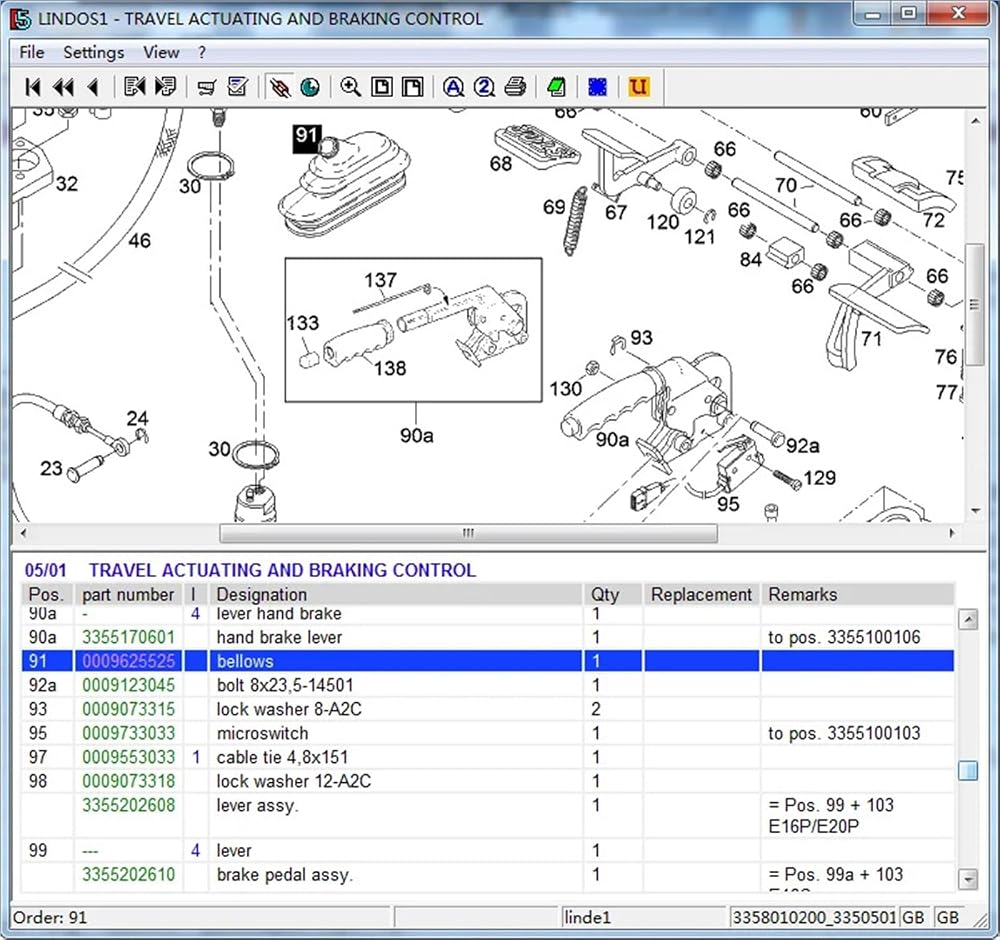Click part number 0009733033 link
Image resolution: width=1000 pixels, height=940 pixels.
point(128,733)
